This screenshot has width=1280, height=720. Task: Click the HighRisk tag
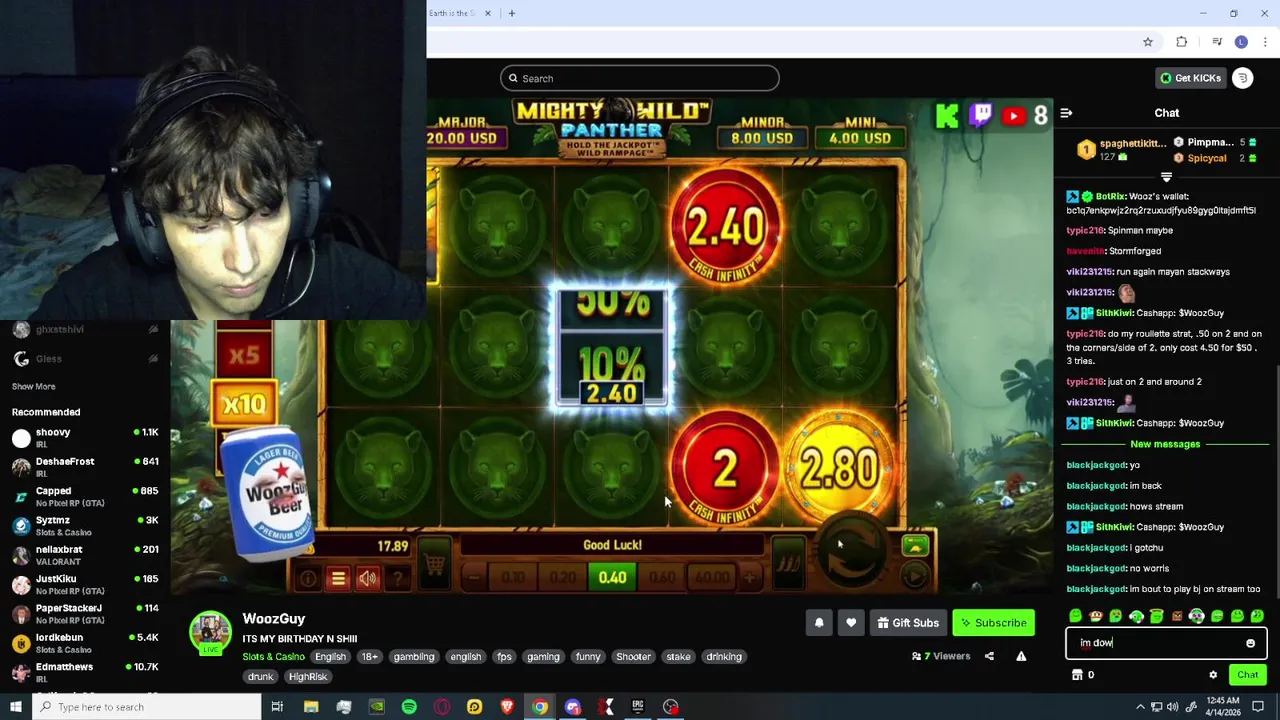click(x=308, y=677)
